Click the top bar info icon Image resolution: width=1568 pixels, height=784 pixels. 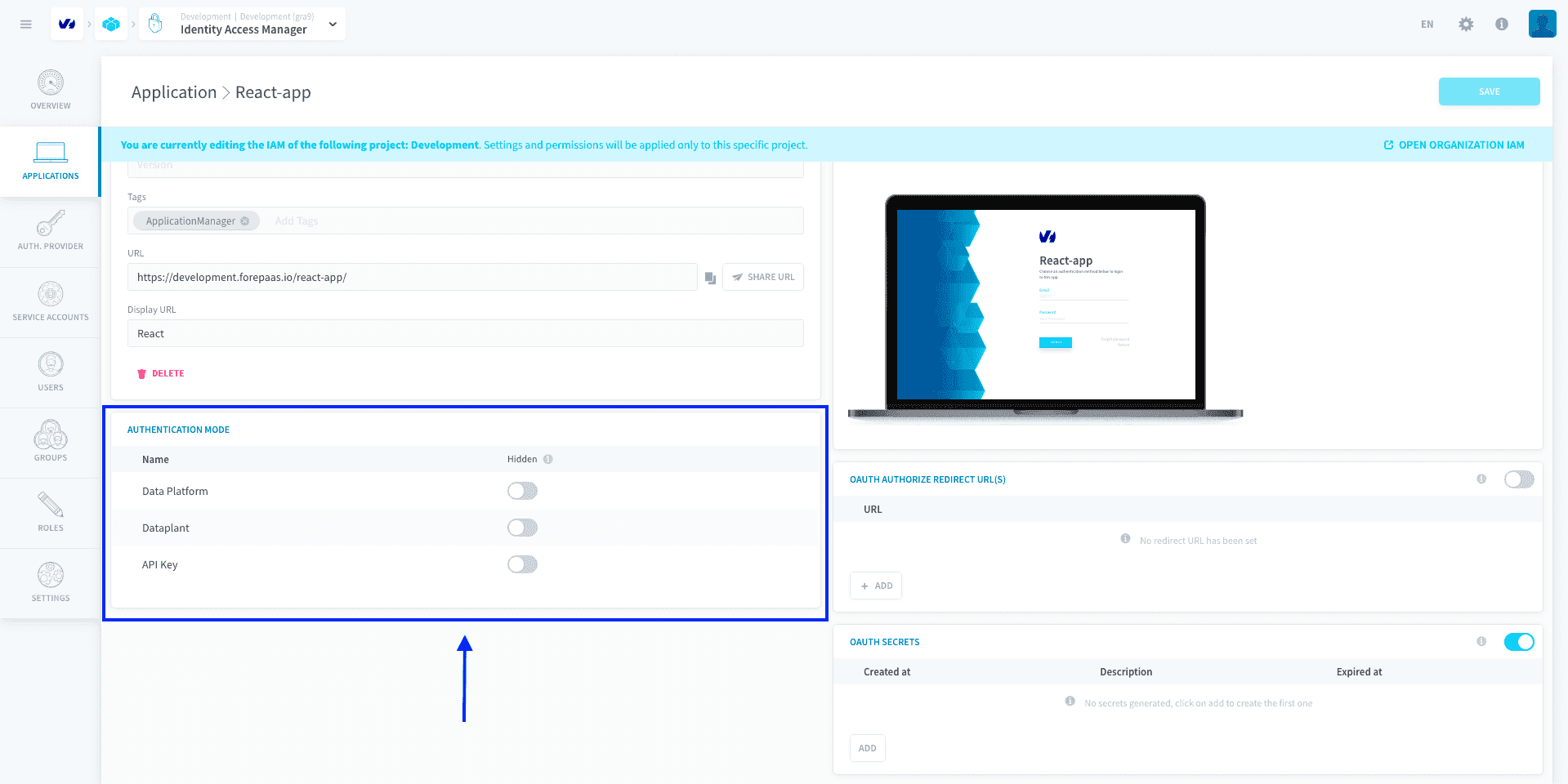pyautogui.click(x=1502, y=24)
